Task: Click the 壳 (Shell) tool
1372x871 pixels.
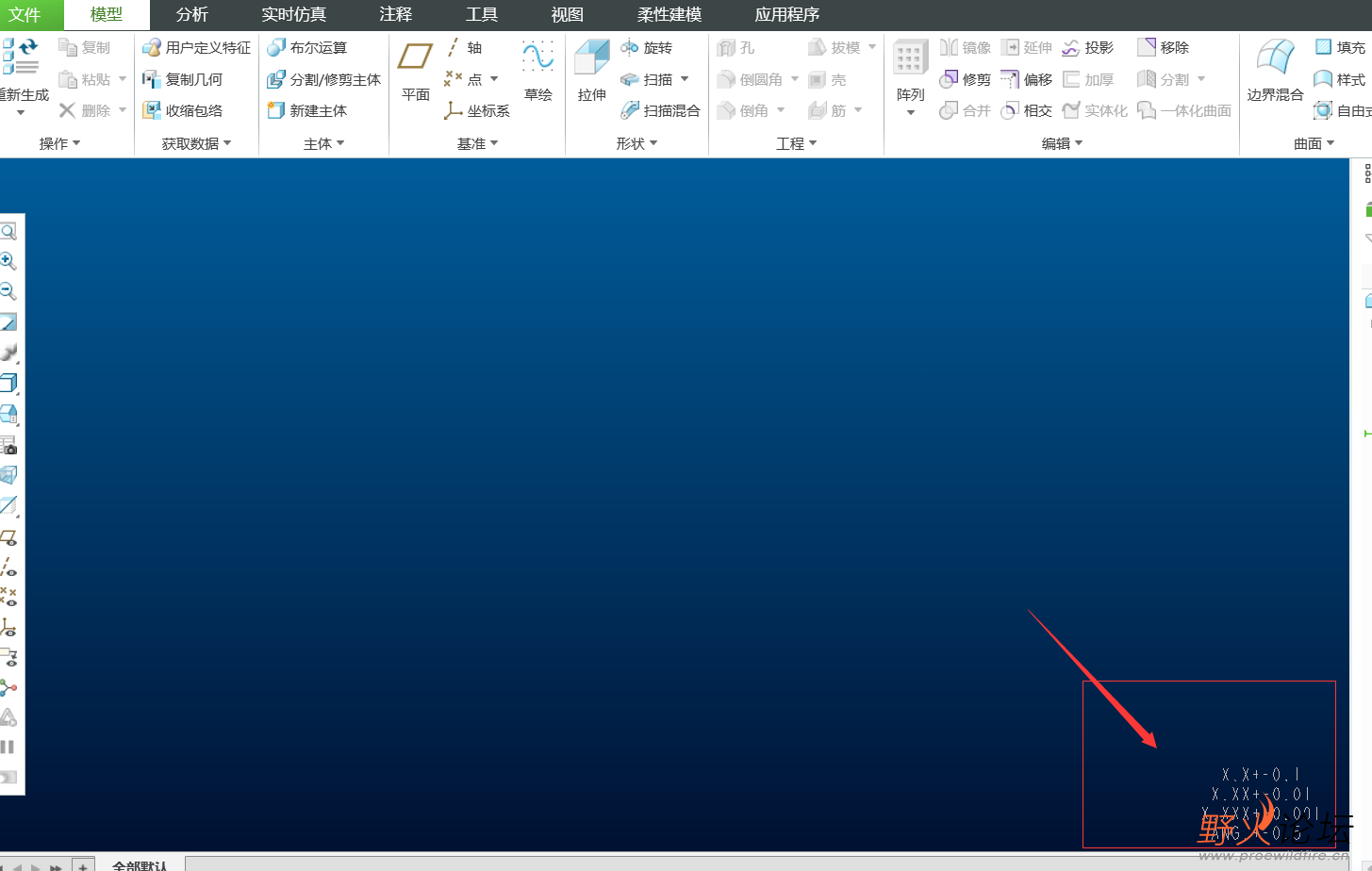Action: point(827,80)
